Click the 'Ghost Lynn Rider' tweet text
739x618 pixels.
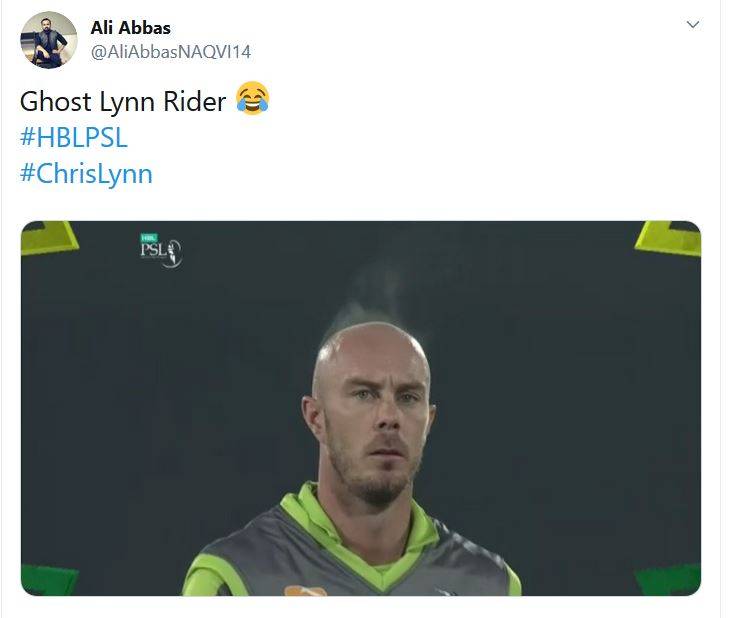click(x=123, y=102)
